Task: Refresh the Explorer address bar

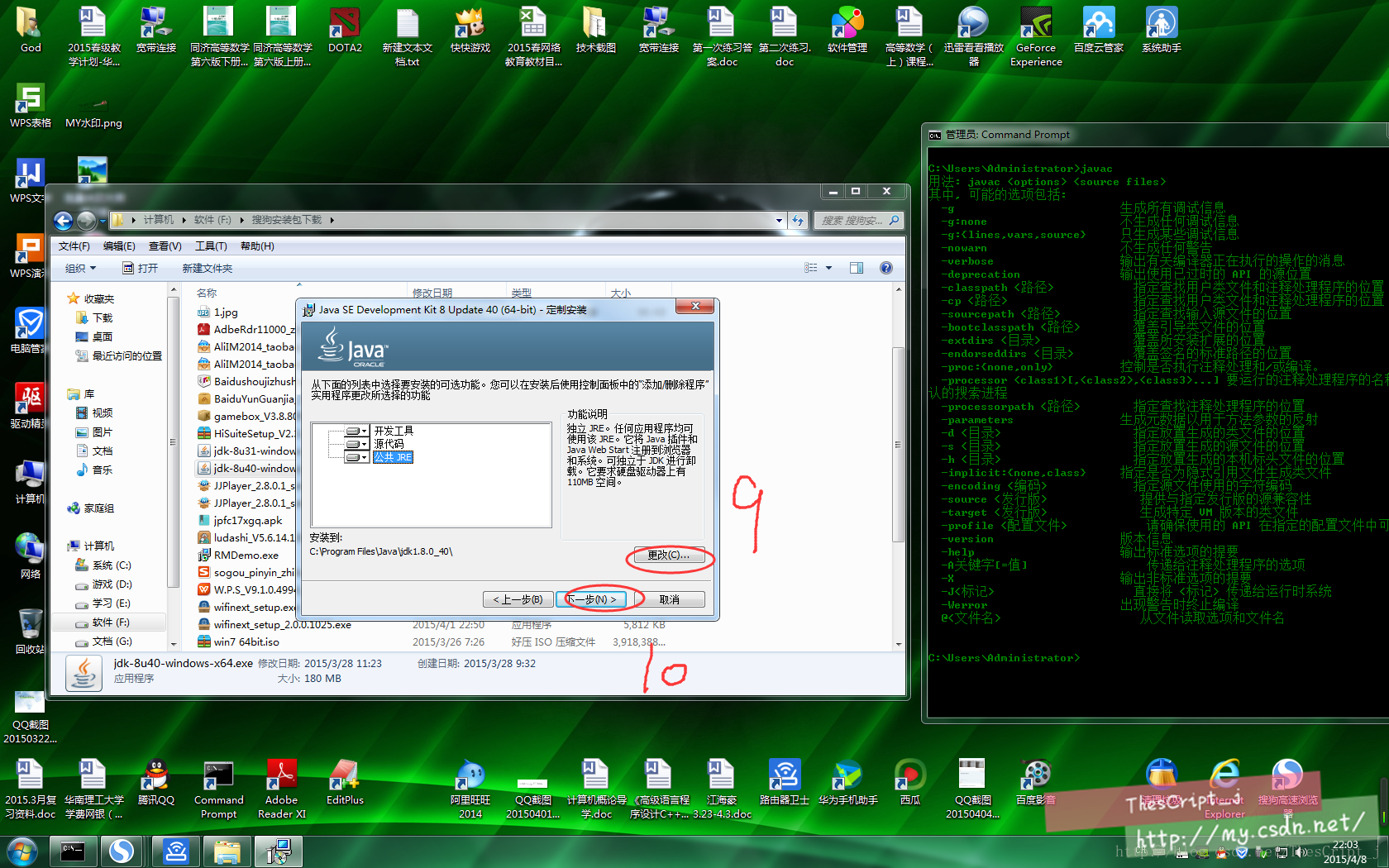Action: tap(798, 220)
